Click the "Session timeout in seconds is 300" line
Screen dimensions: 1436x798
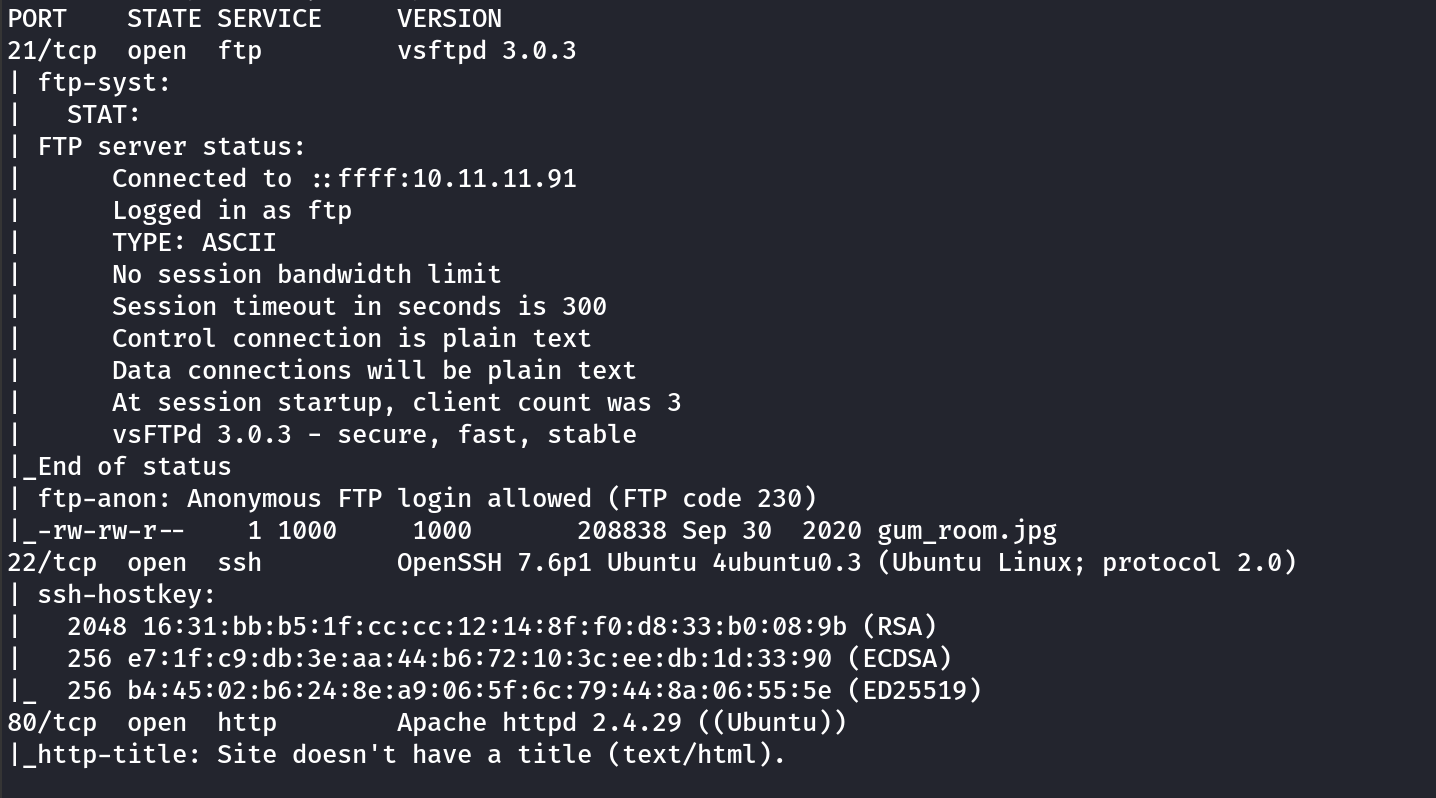coord(359,306)
